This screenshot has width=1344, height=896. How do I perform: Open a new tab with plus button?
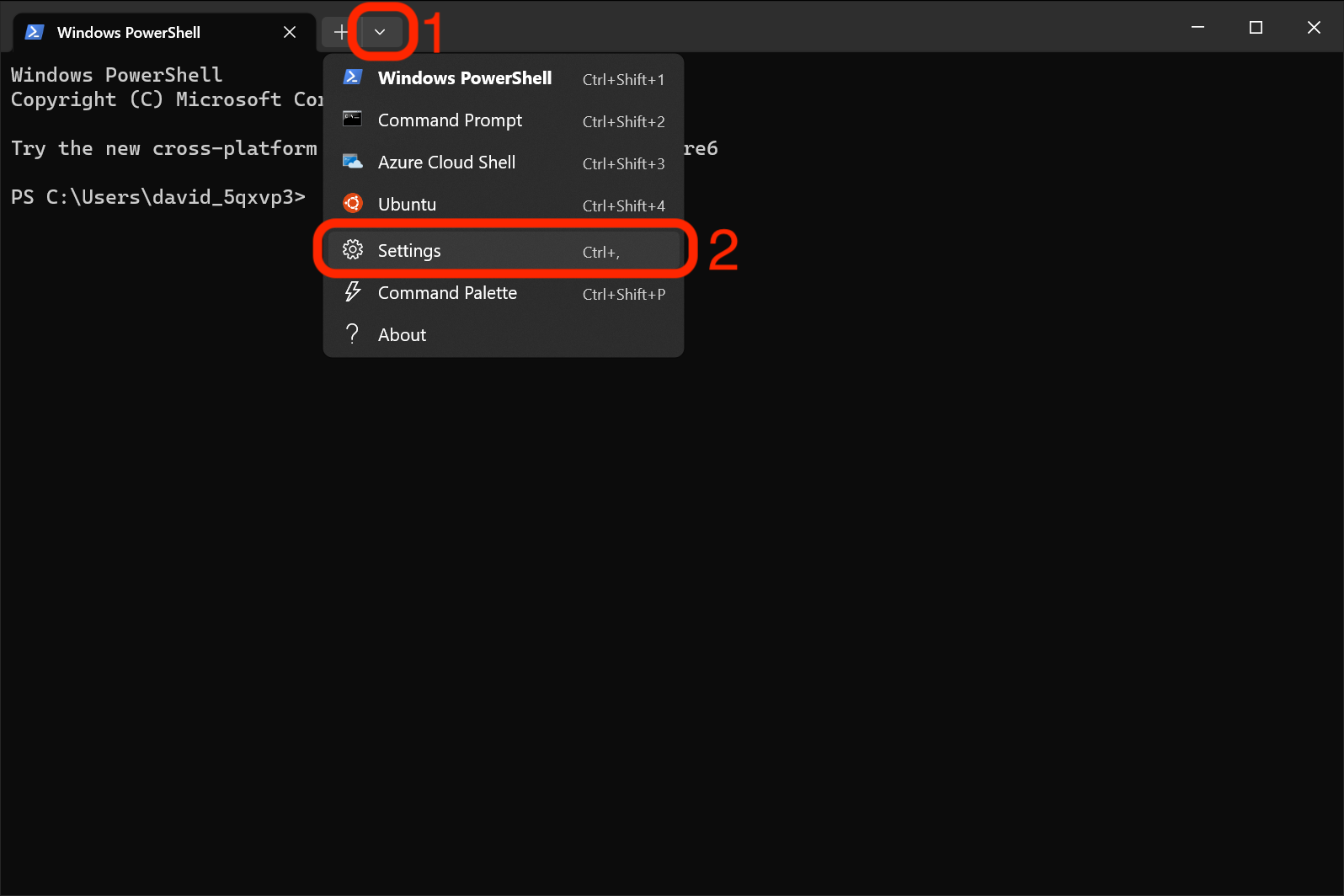tap(340, 32)
